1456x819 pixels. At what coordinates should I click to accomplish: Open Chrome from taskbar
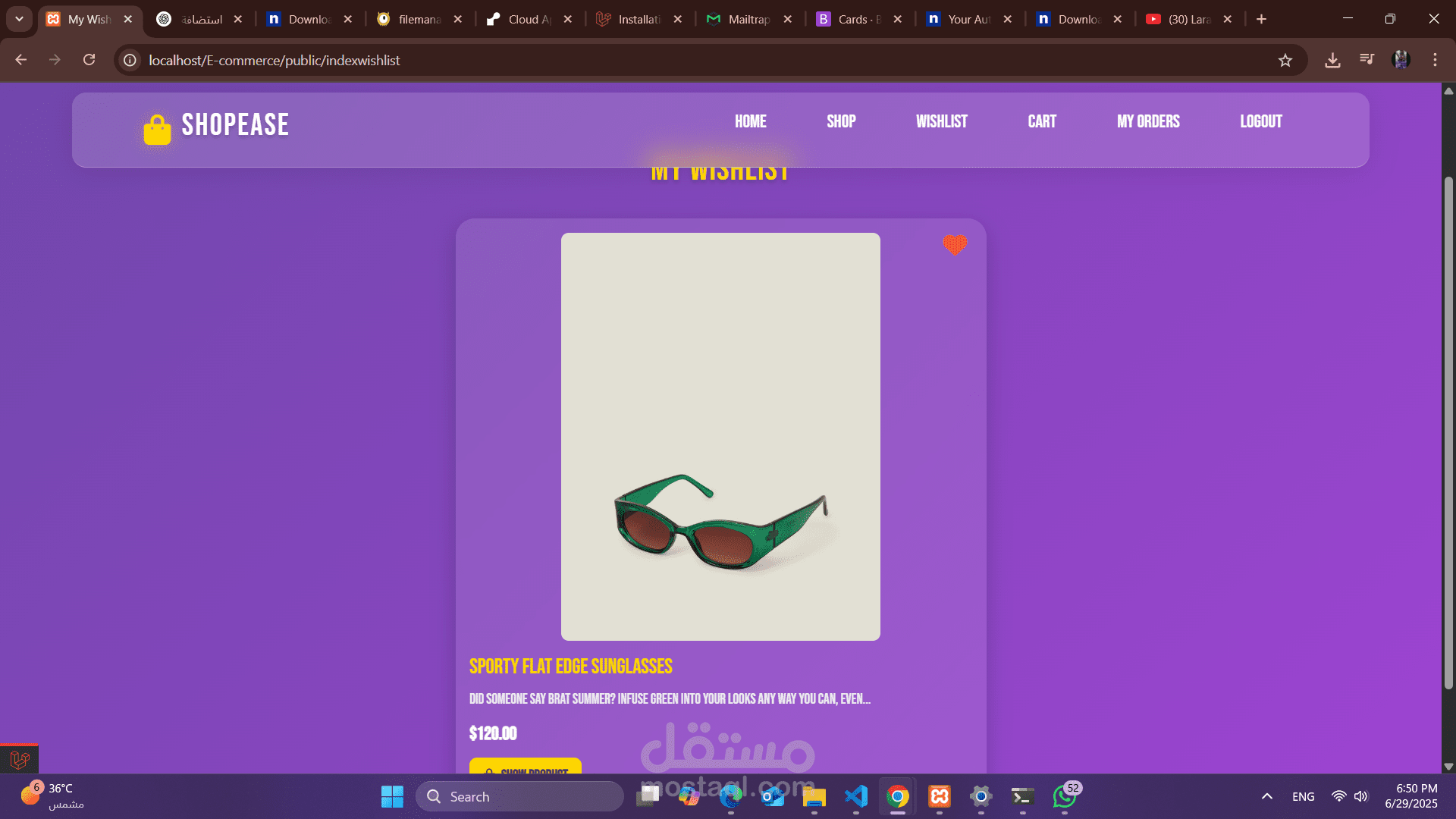coord(898,796)
